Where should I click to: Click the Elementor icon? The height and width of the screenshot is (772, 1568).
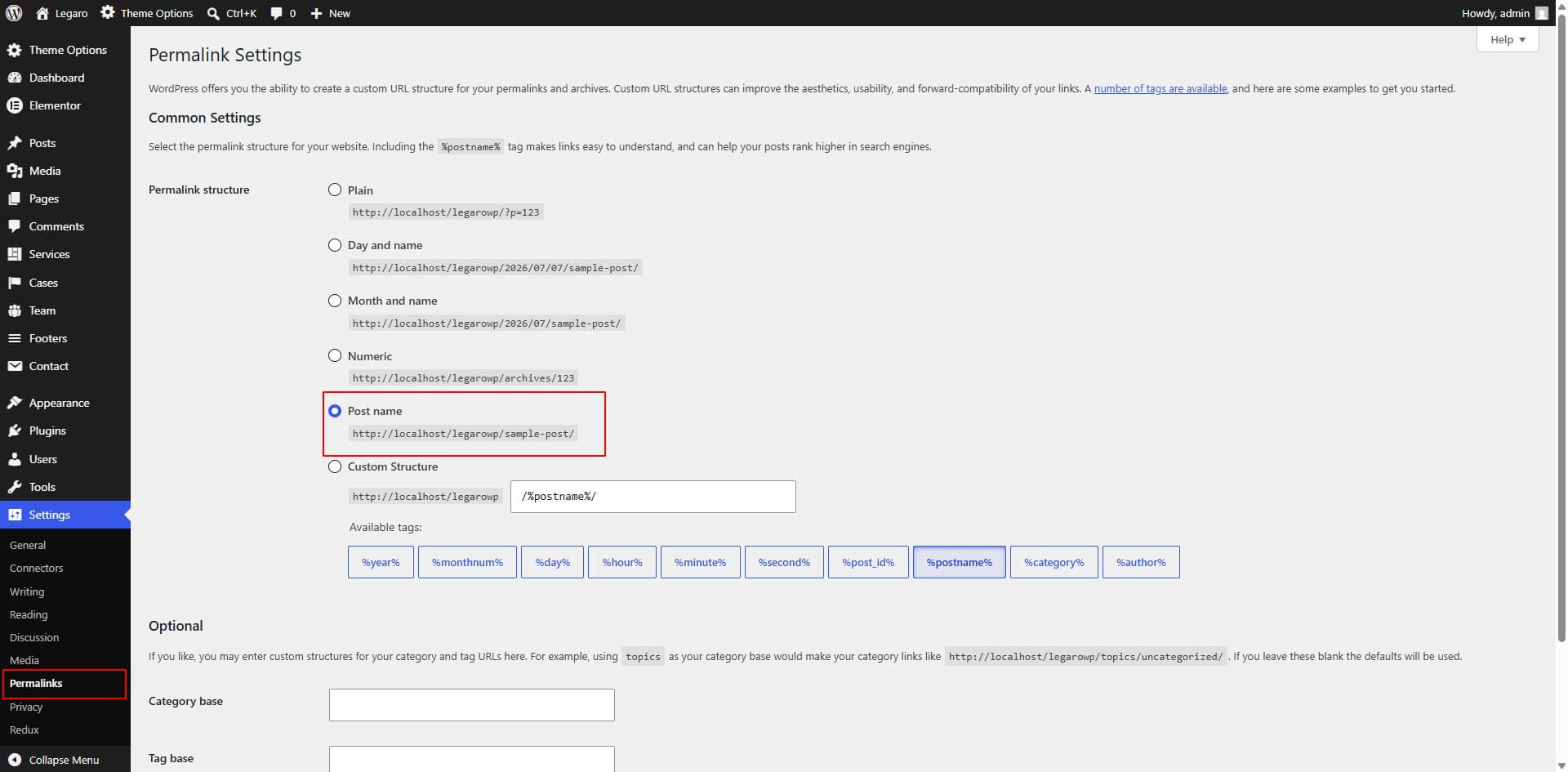[x=15, y=105]
